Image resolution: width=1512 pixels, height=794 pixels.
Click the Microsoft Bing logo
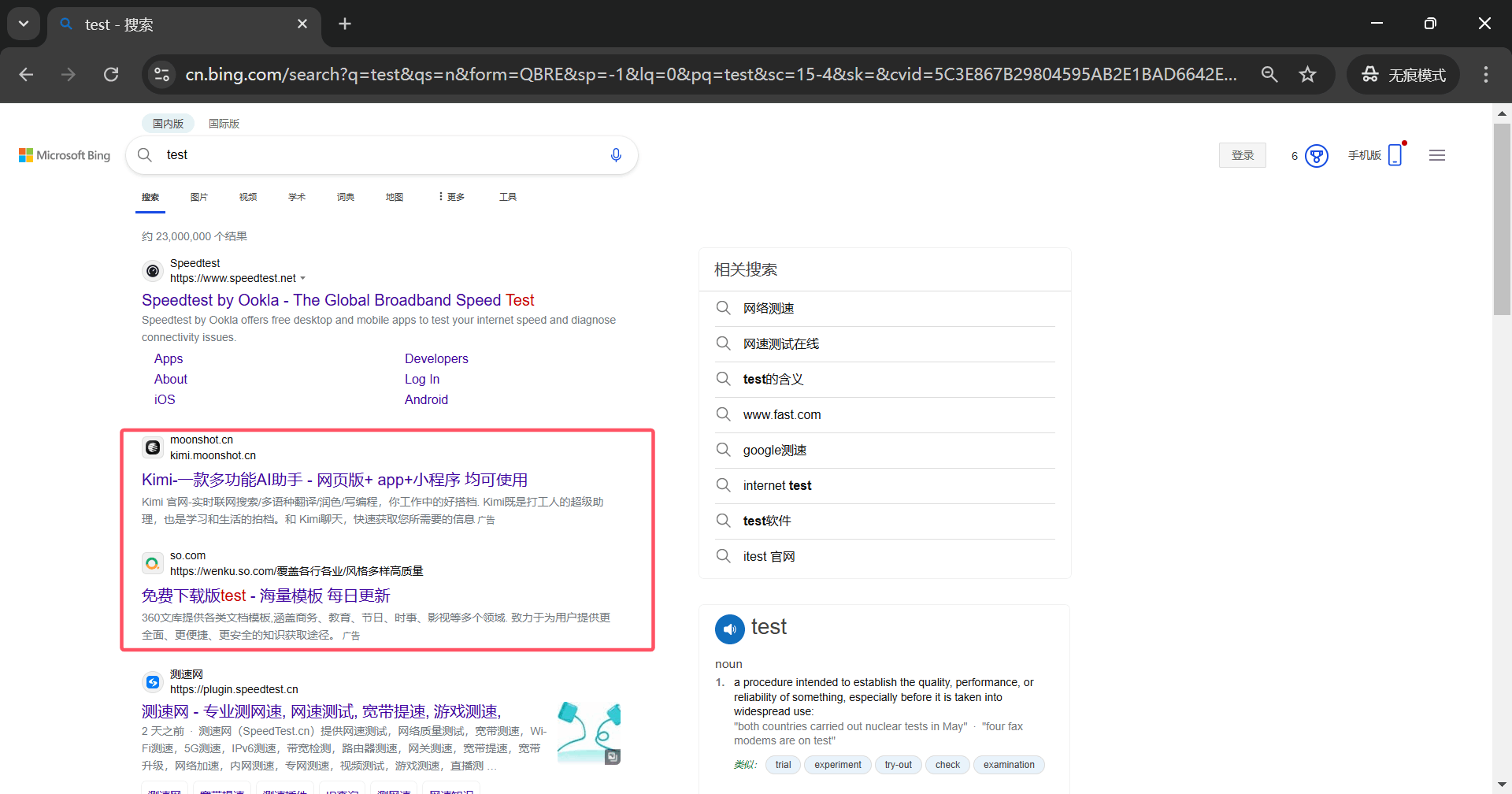coord(64,155)
